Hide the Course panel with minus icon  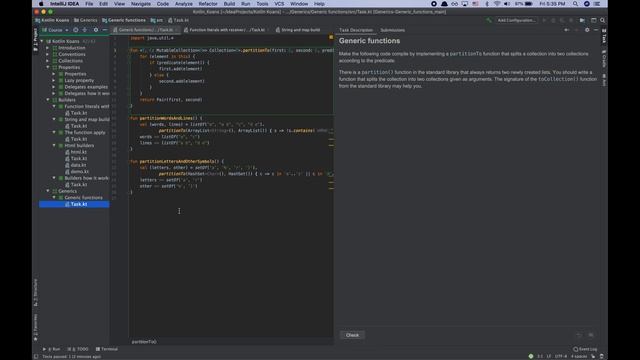[104, 30]
